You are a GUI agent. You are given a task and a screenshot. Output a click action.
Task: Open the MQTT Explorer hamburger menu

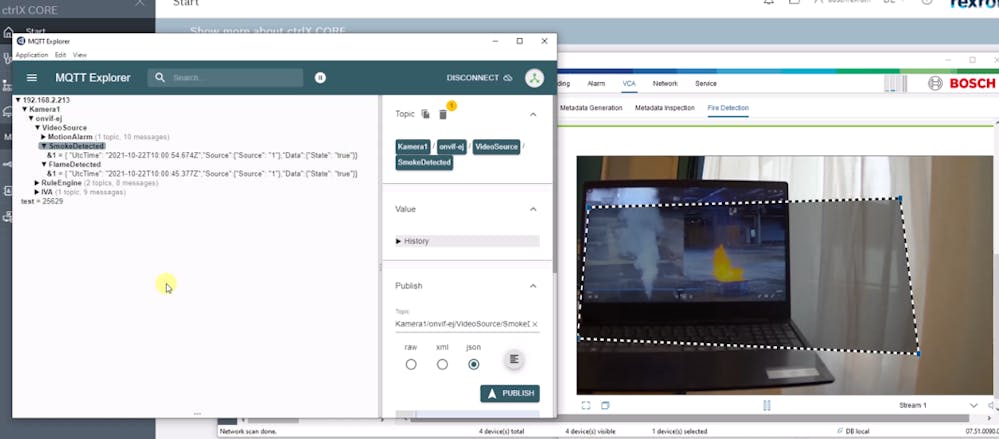[x=32, y=78]
